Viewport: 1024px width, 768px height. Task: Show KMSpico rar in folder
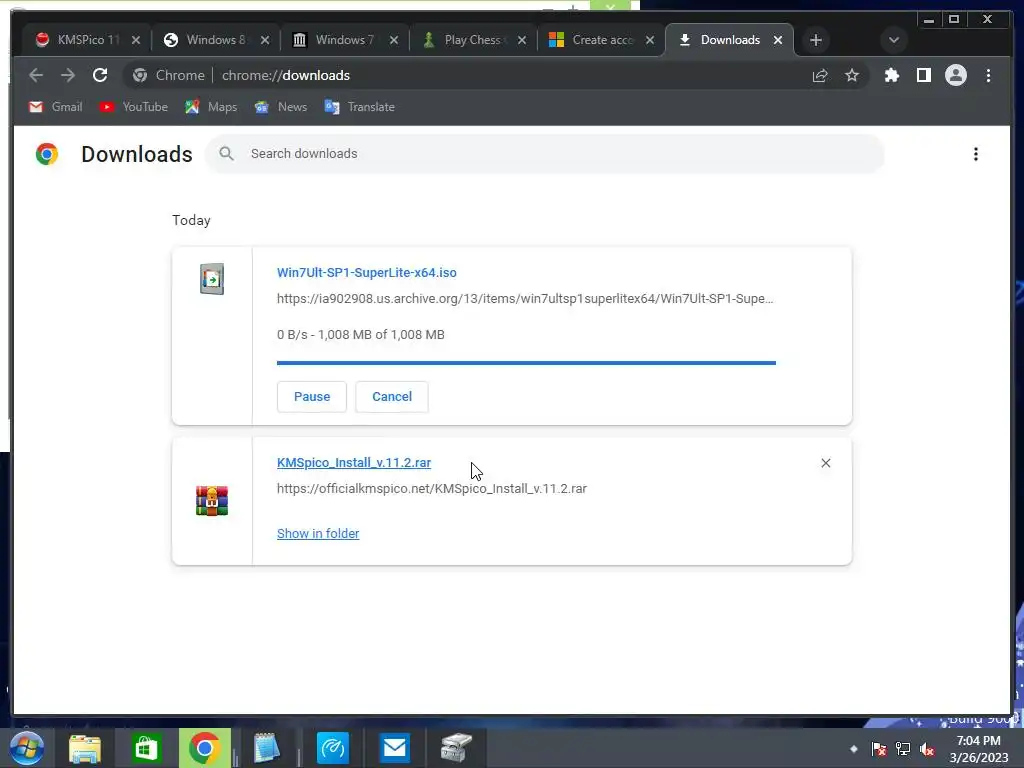(x=318, y=534)
